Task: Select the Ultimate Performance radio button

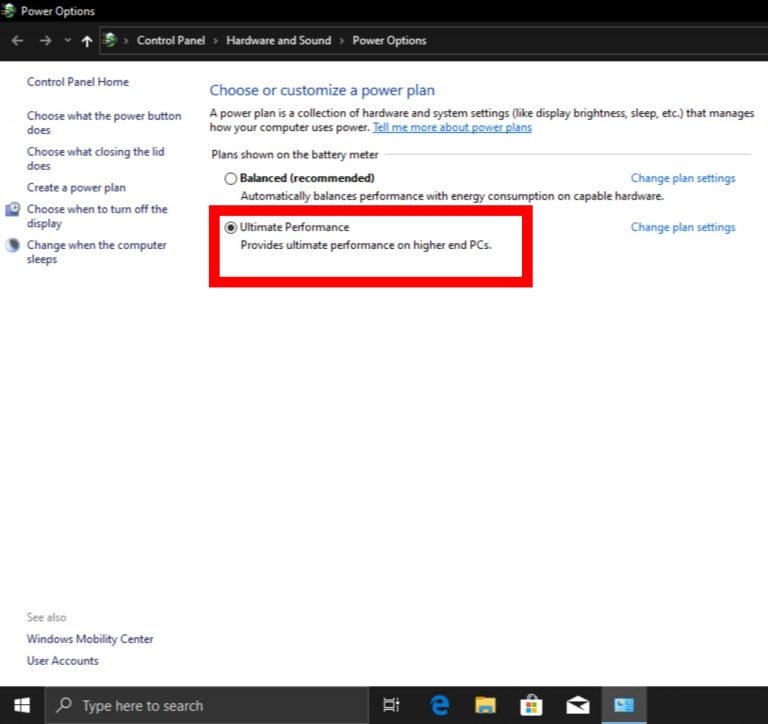Action: tap(231, 227)
